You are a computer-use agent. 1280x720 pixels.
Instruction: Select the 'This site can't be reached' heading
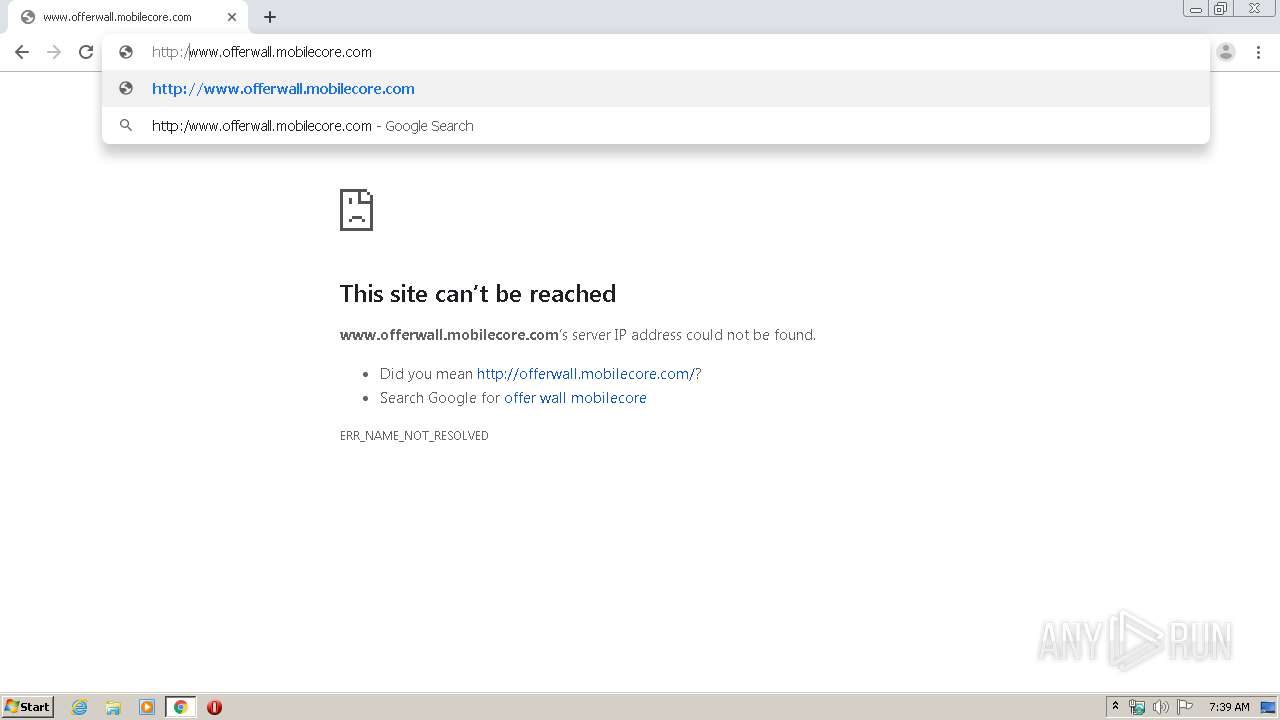(x=478, y=294)
